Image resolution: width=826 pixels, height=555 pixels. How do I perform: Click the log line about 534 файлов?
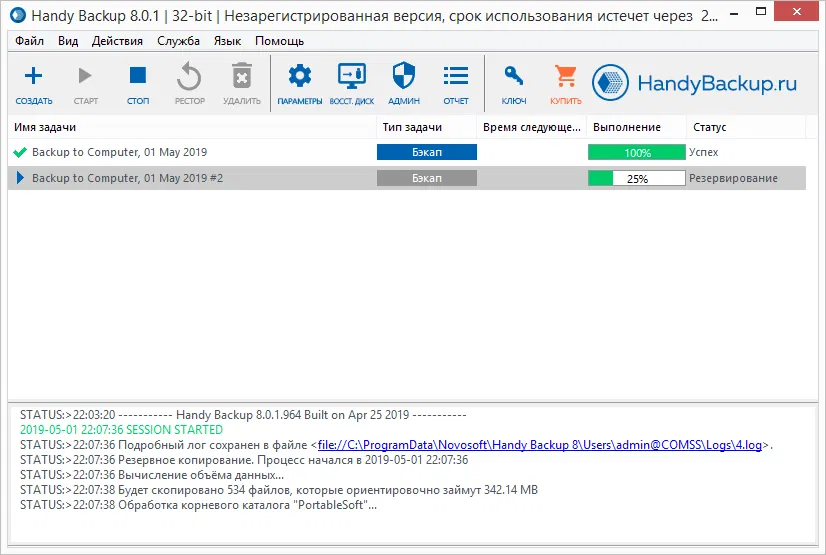(279, 490)
